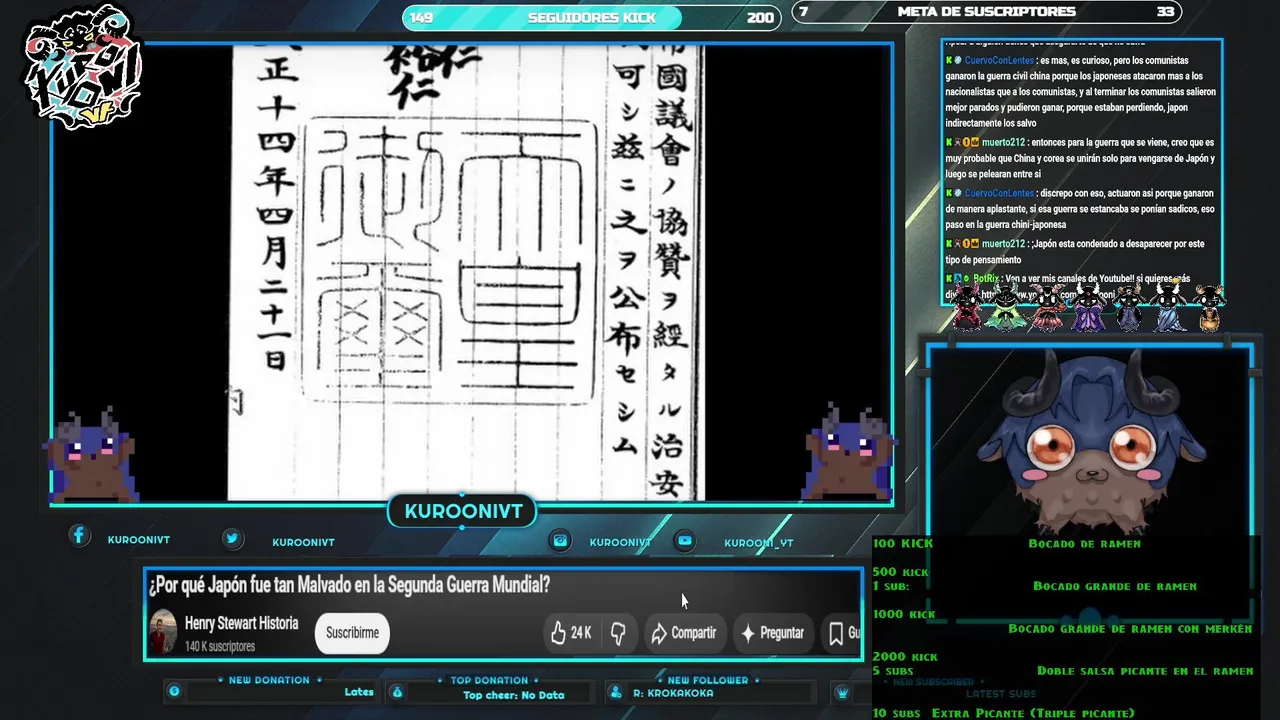Click muerto212 on the 'Japón esta condenado' message
The image size is (1280, 720).
pyautogui.click(x=1003, y=244)
